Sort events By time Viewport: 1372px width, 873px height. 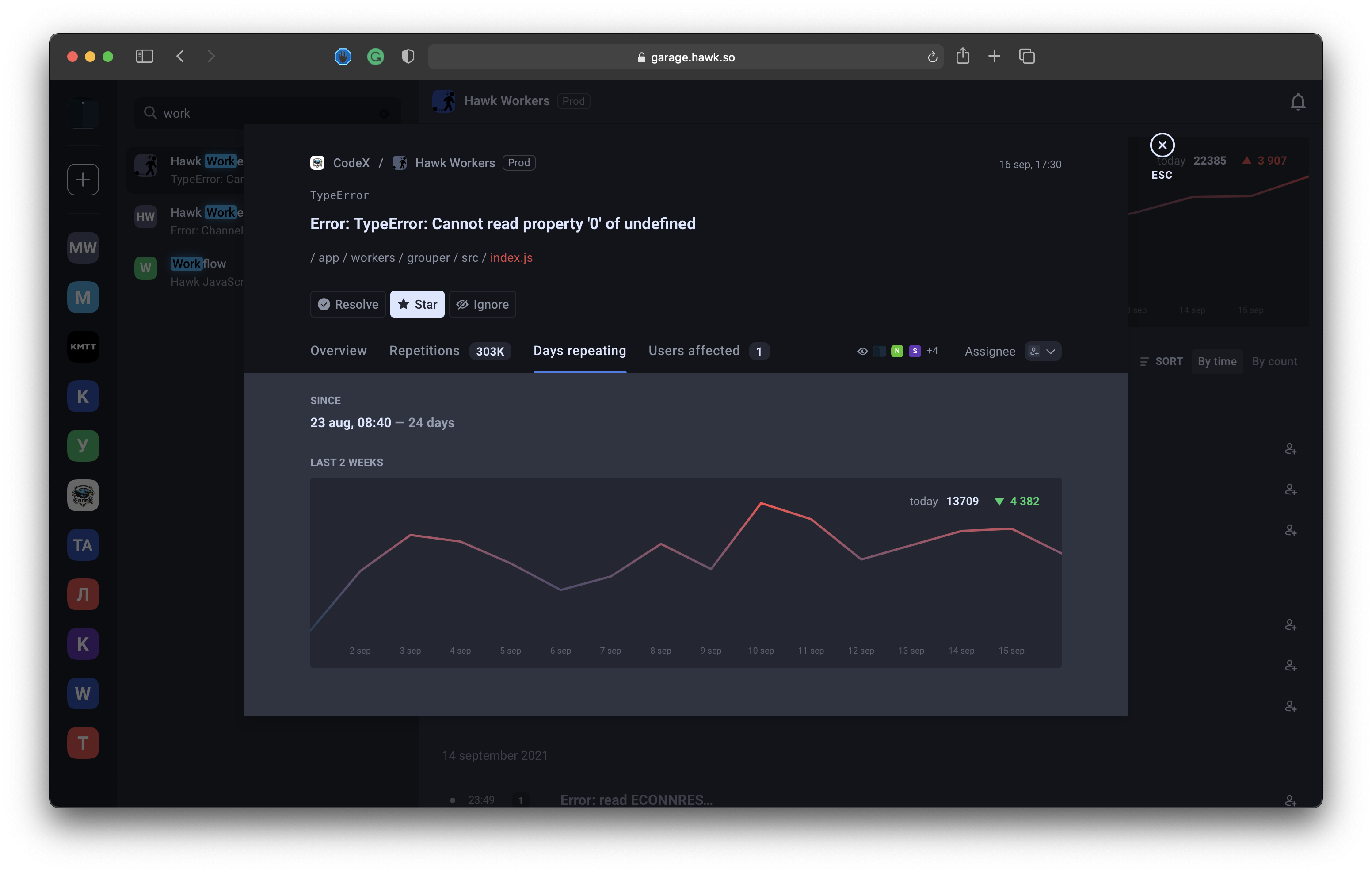coord(1216,361)
